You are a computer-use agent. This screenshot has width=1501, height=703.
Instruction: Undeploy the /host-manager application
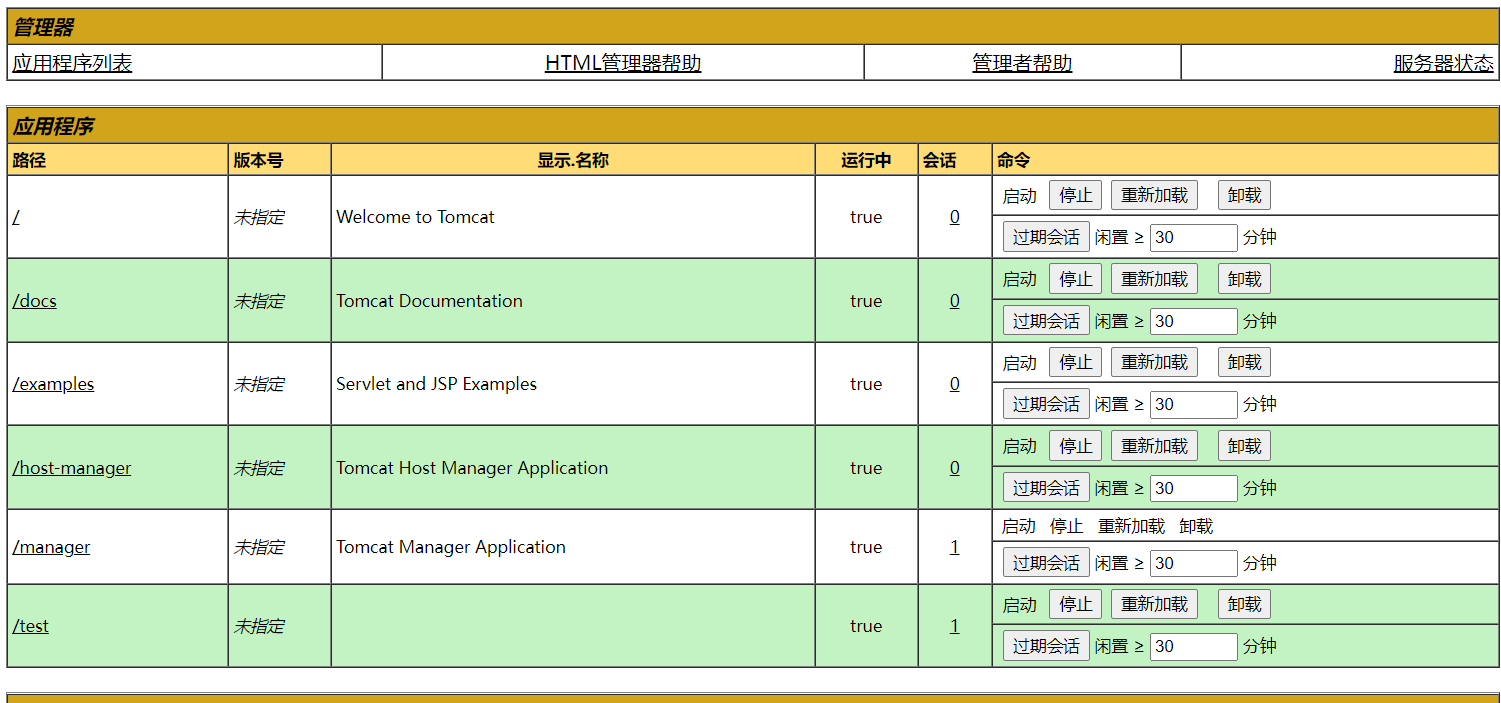click(1244, 446)
